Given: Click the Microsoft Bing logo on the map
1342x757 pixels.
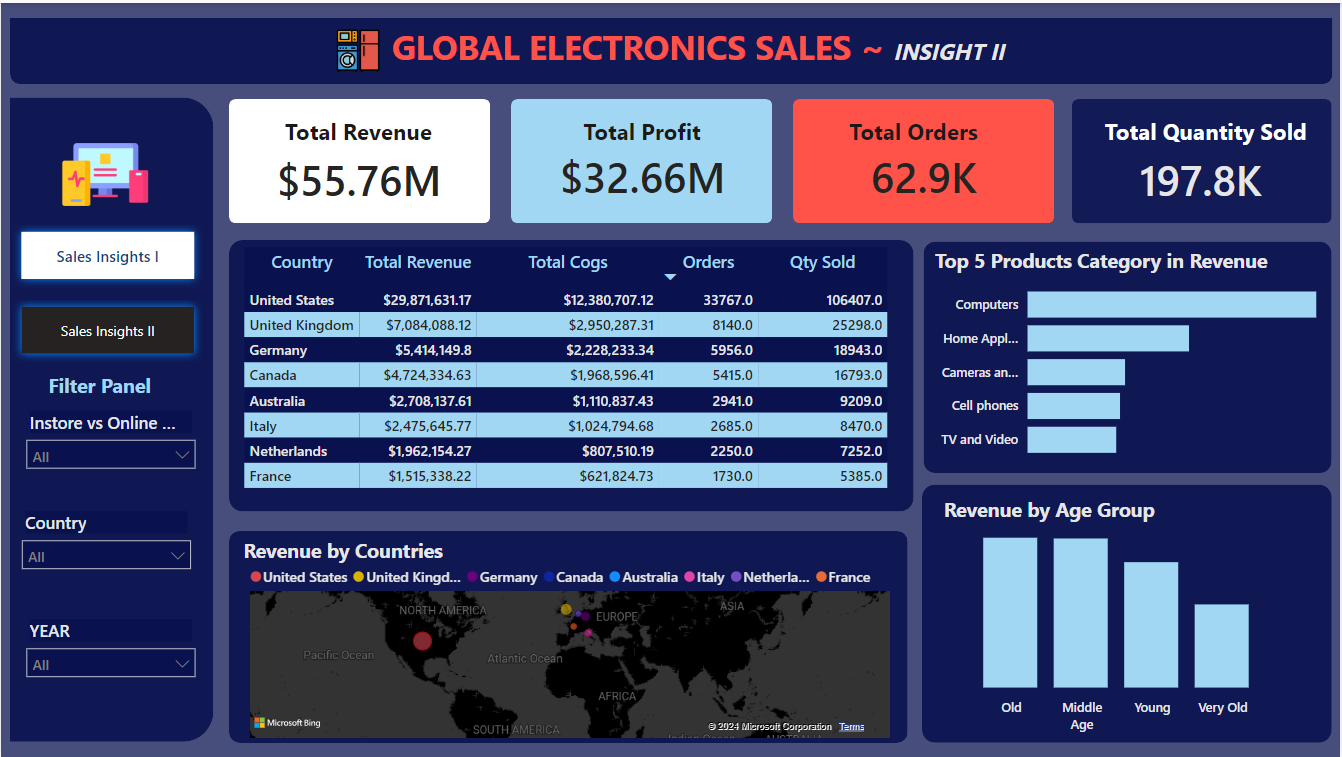Looking at the screenshot, I should pos(287,722).
